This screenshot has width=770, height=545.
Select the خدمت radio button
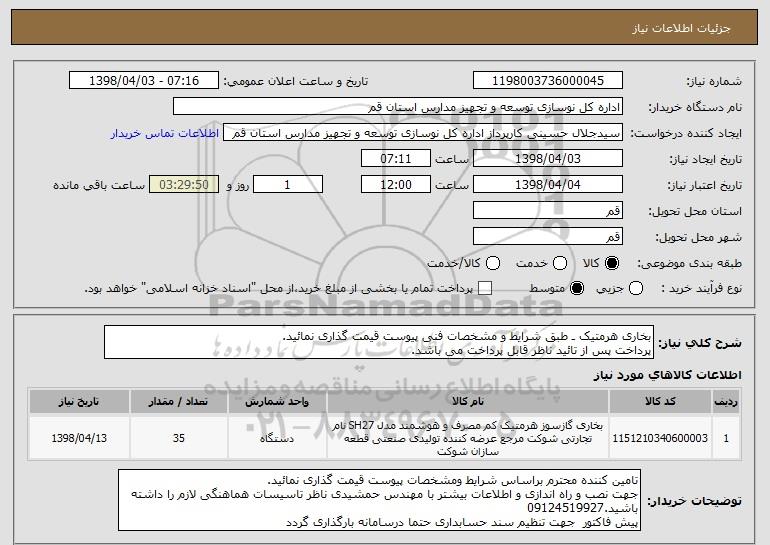[x=560, y=263]
